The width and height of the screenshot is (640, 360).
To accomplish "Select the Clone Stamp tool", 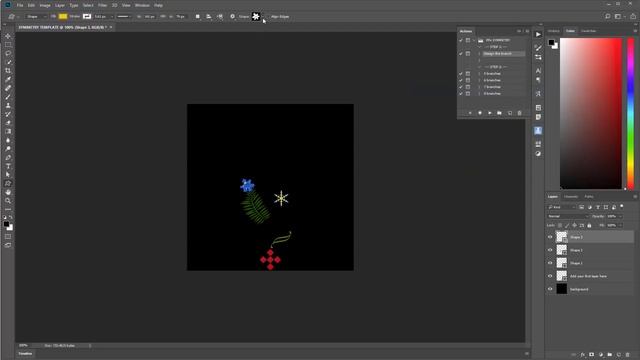I will tap(8, 105).
